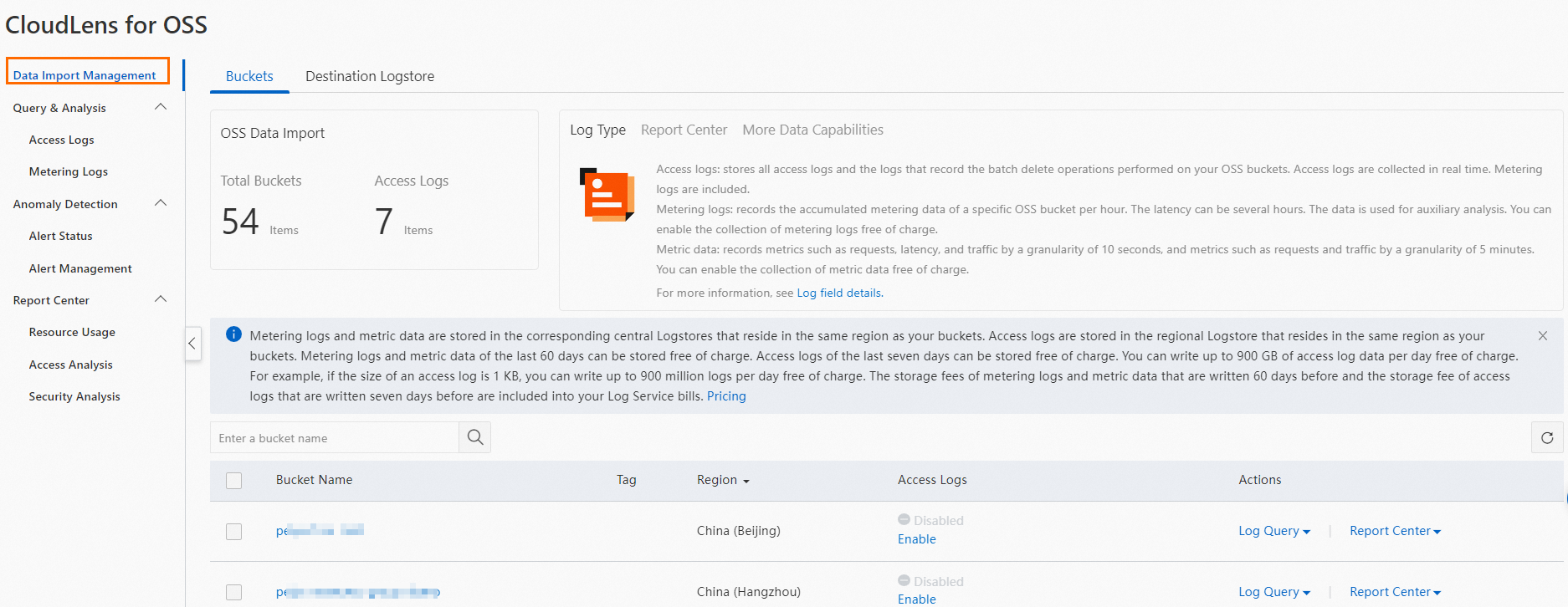This screenshot has height=607, width=1568.
Task: Open Log Query dropdown for the Beijing bucket
Action: (x=1274, y=531)
